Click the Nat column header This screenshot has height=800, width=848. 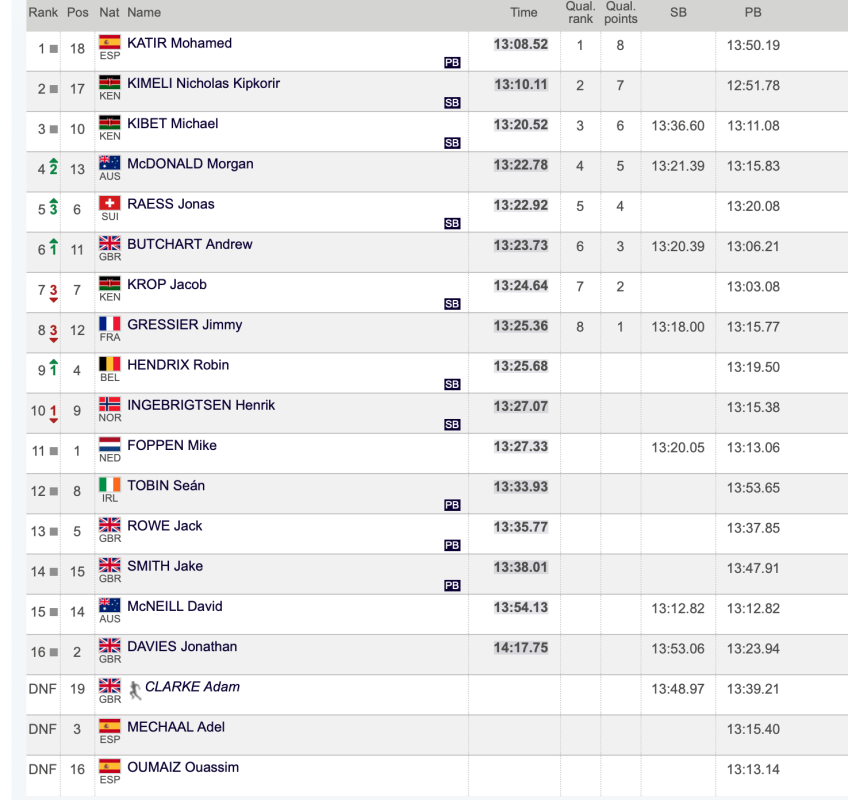pos(109,12)
